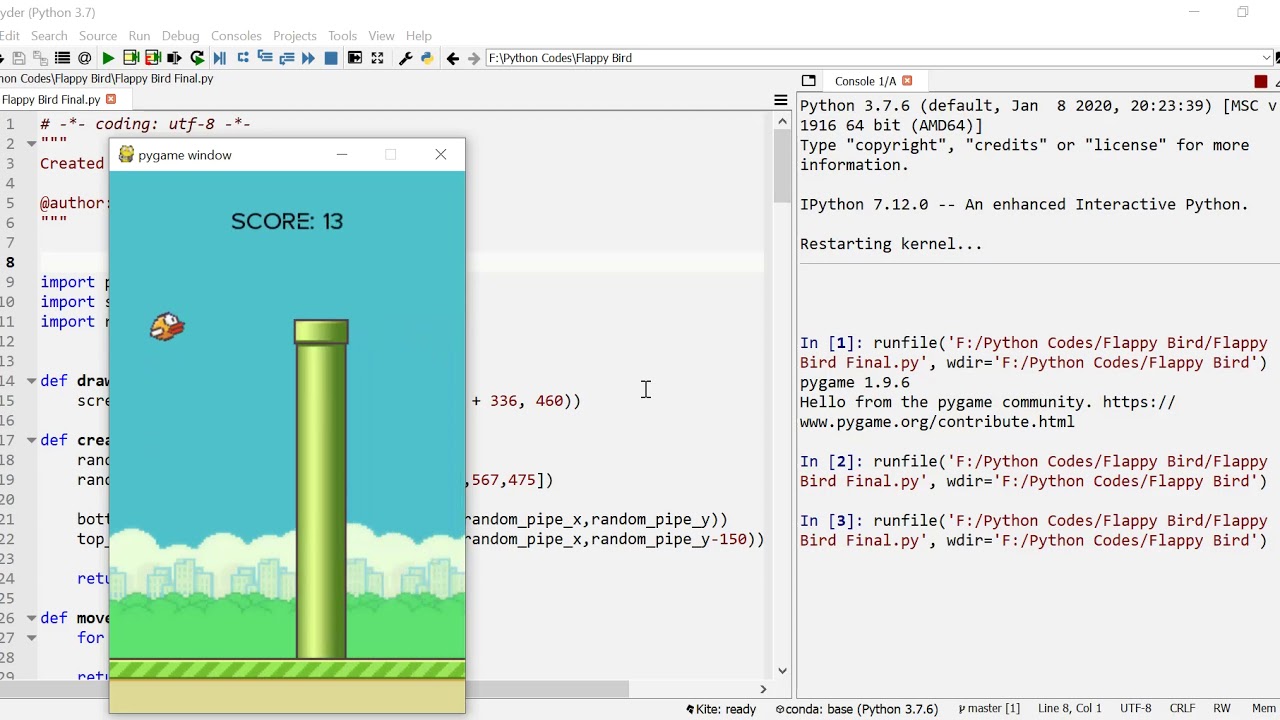
Task: Open the Run menu
Action: (139, 36)
